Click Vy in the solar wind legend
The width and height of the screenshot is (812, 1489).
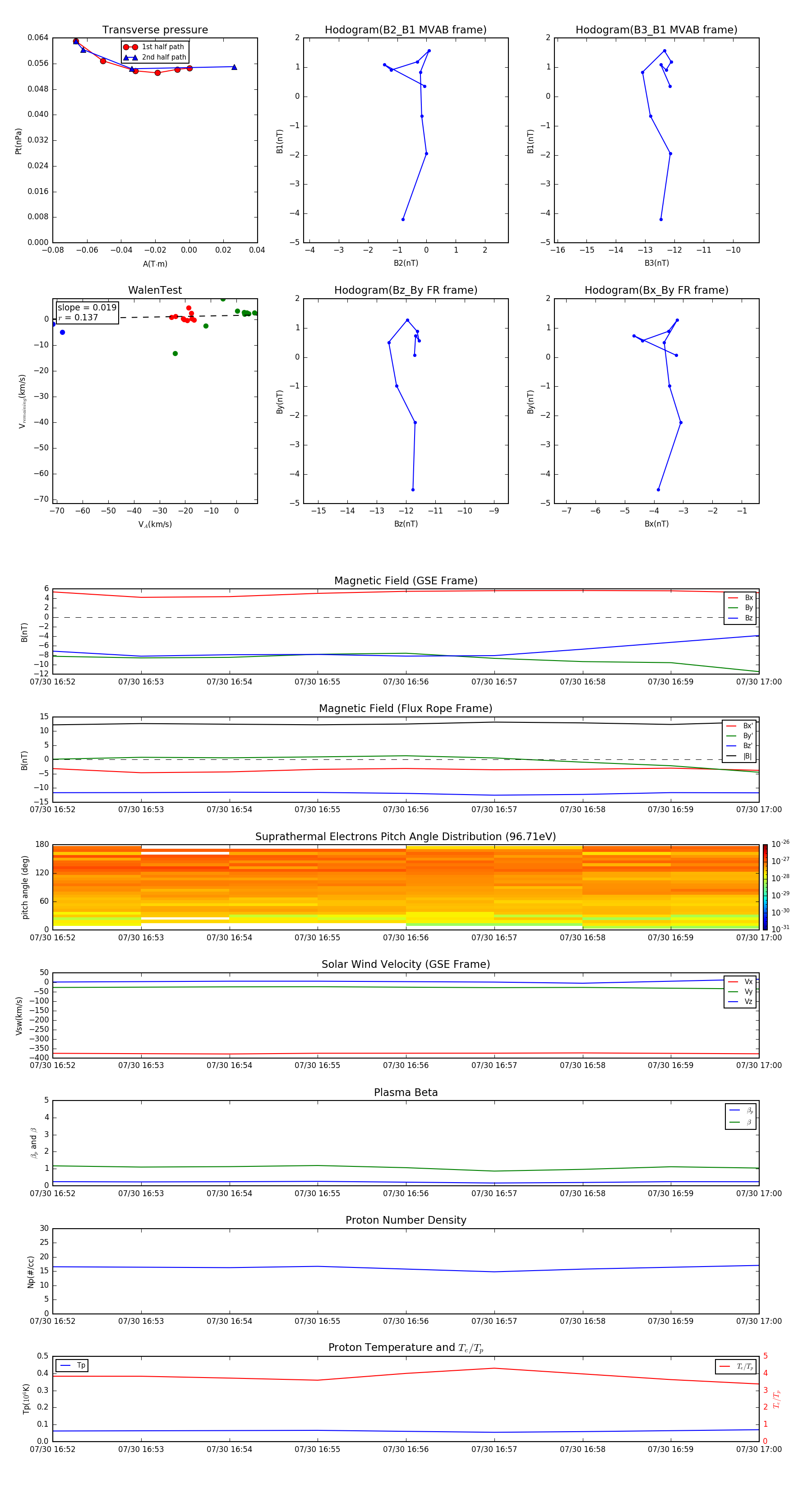[x=740, y=992]
